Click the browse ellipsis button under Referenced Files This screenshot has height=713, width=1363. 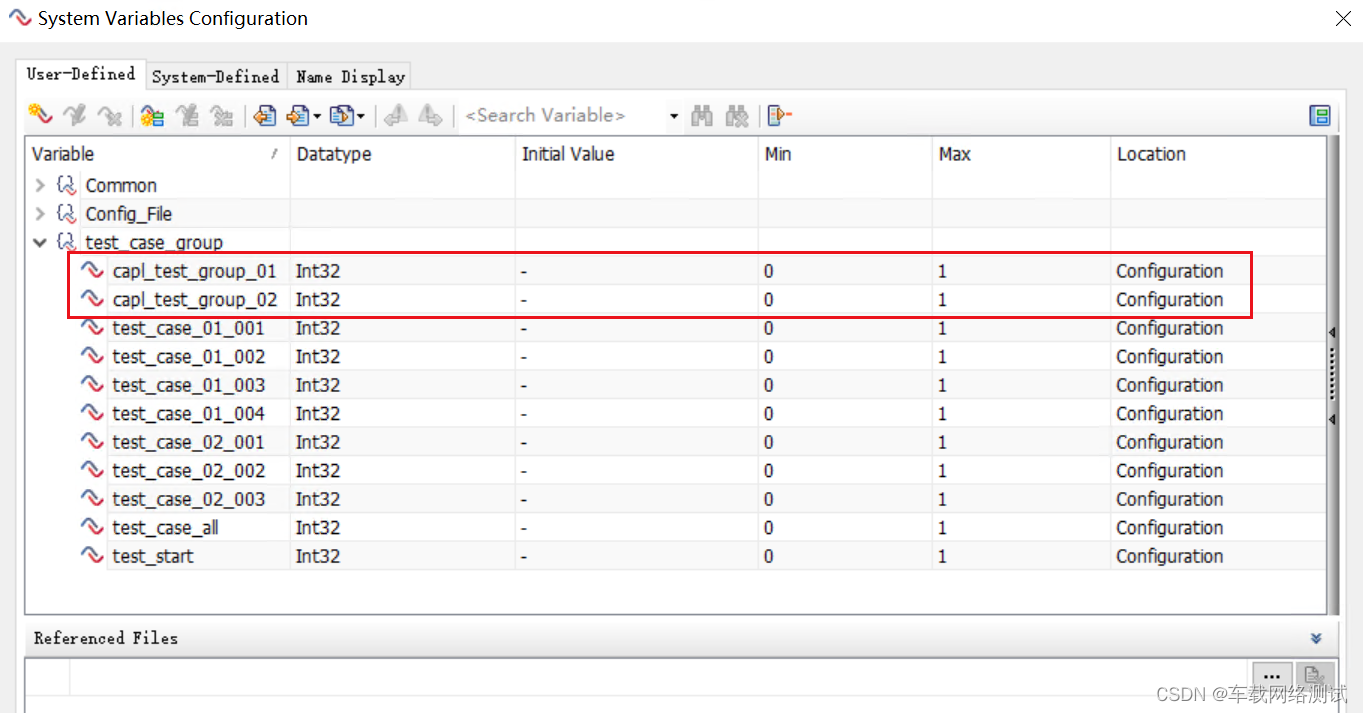1271,676
